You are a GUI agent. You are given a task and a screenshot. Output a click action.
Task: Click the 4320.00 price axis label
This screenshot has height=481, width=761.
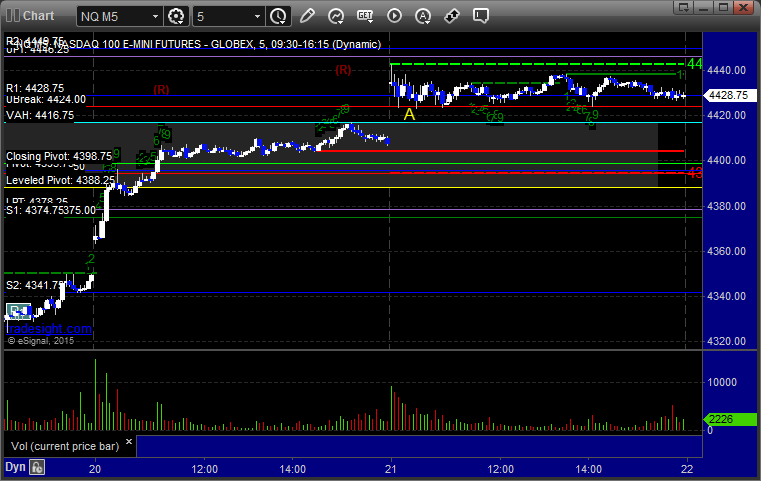727,341
